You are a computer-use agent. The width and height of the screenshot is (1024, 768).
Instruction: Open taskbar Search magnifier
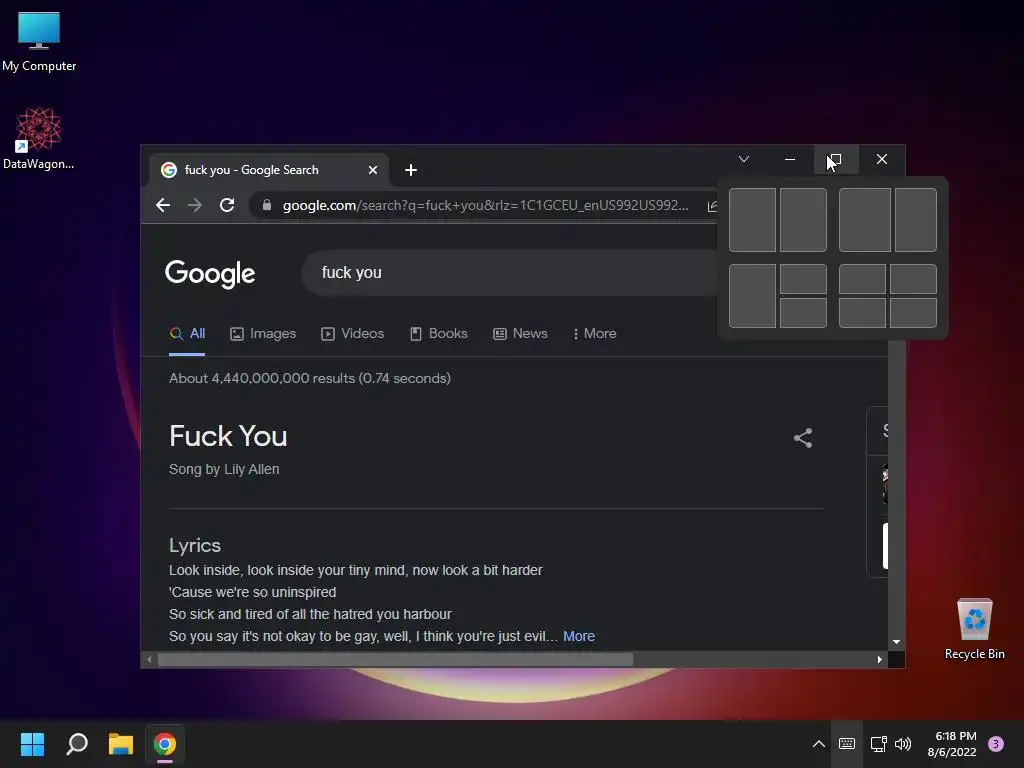[x=77, y=744]
